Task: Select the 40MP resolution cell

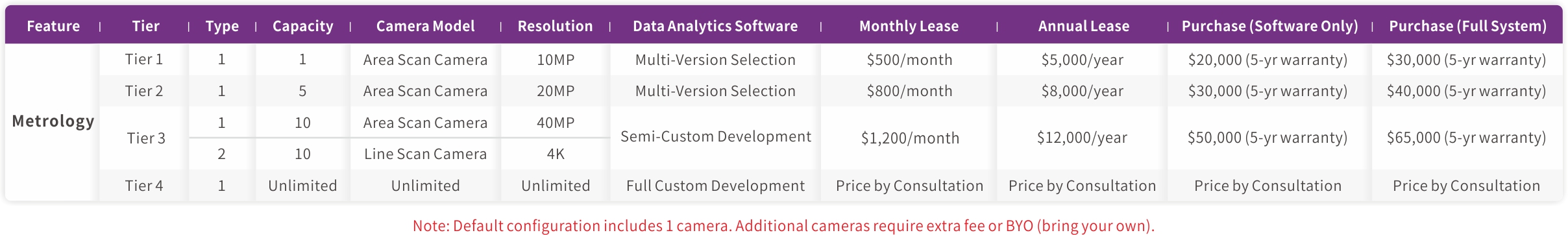Action: pyautogui.click(x=556, y=123)
